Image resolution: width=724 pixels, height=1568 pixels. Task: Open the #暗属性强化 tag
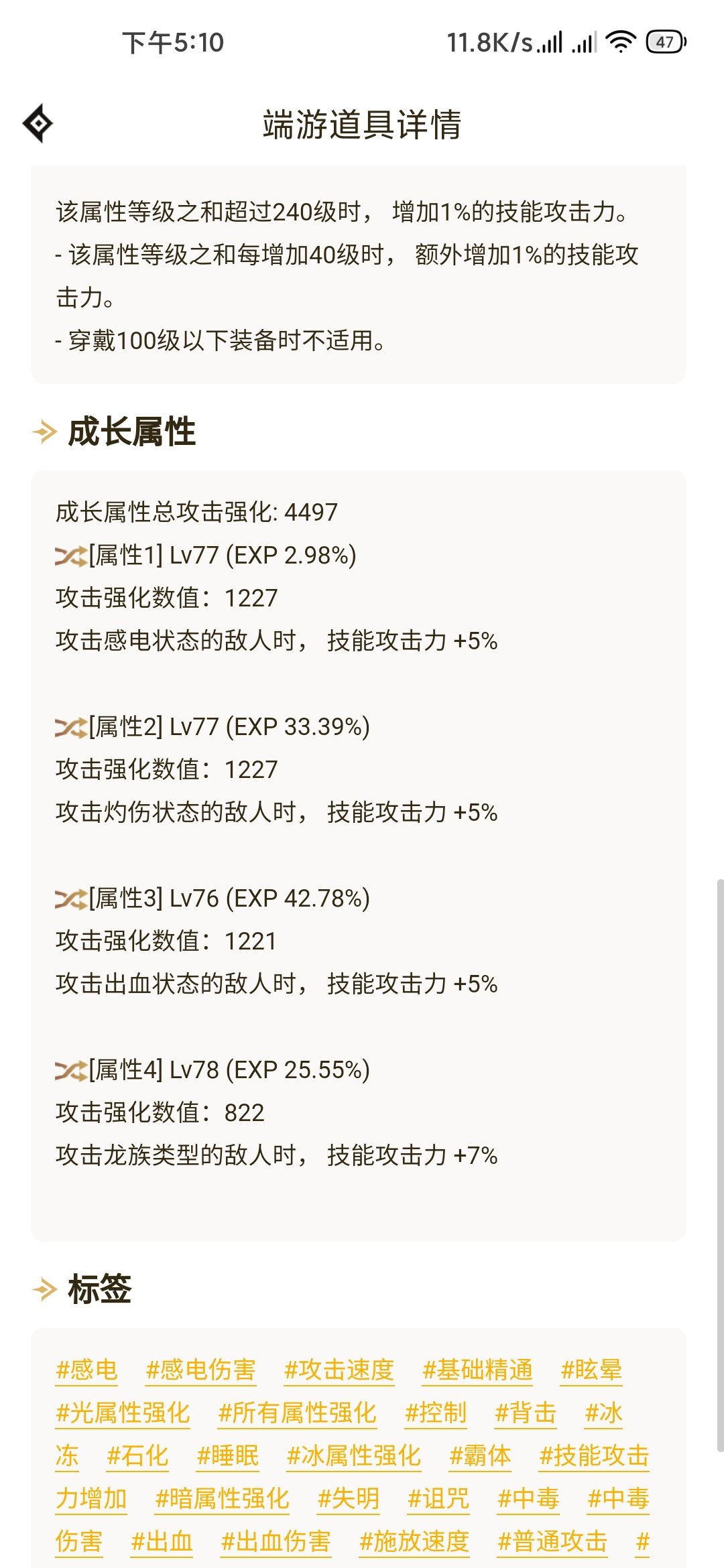(222, 1498)
